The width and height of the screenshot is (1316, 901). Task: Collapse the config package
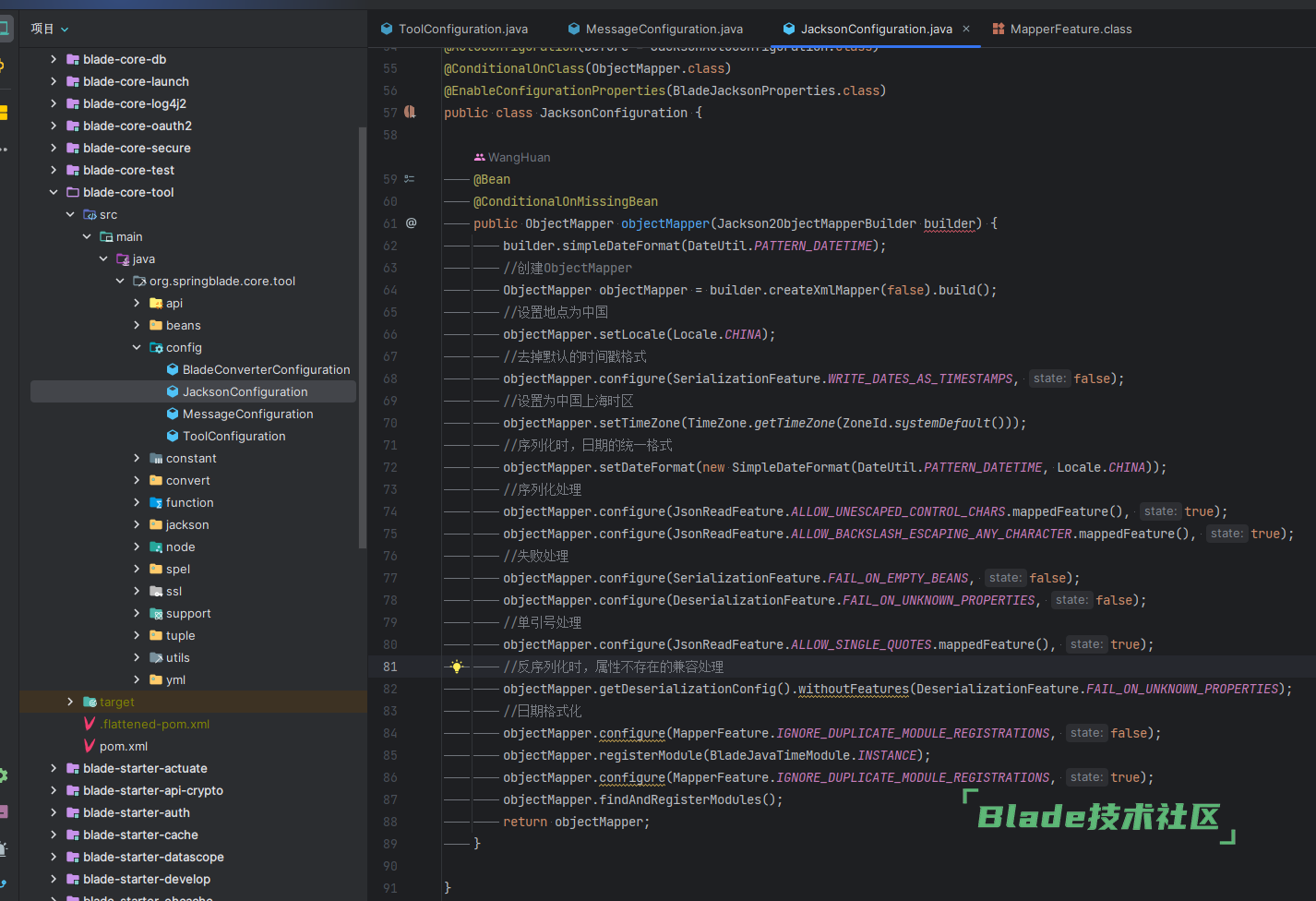coord(137,347)
